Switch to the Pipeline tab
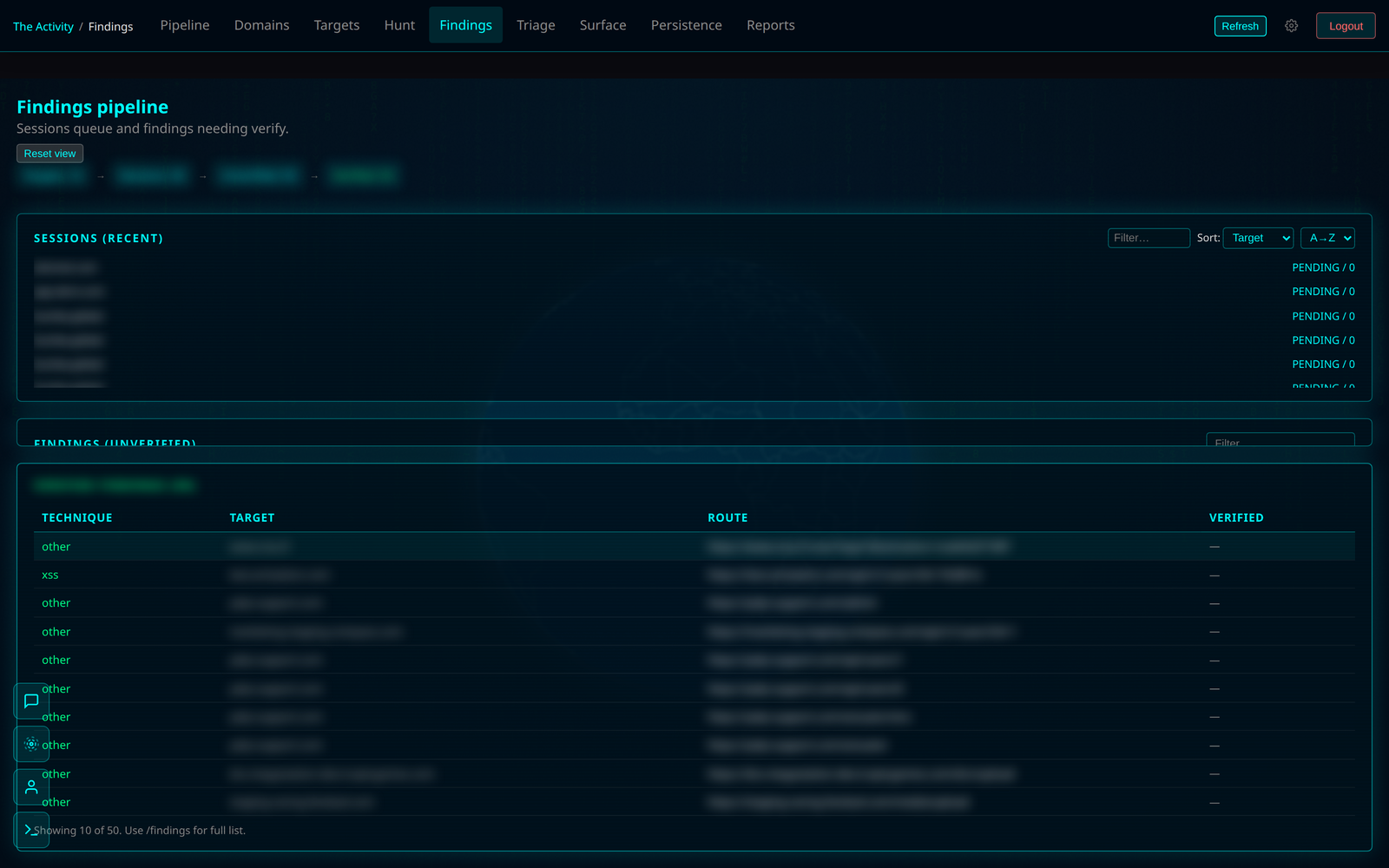Viewport: 1389px width, 868px height. pos(185,25)
